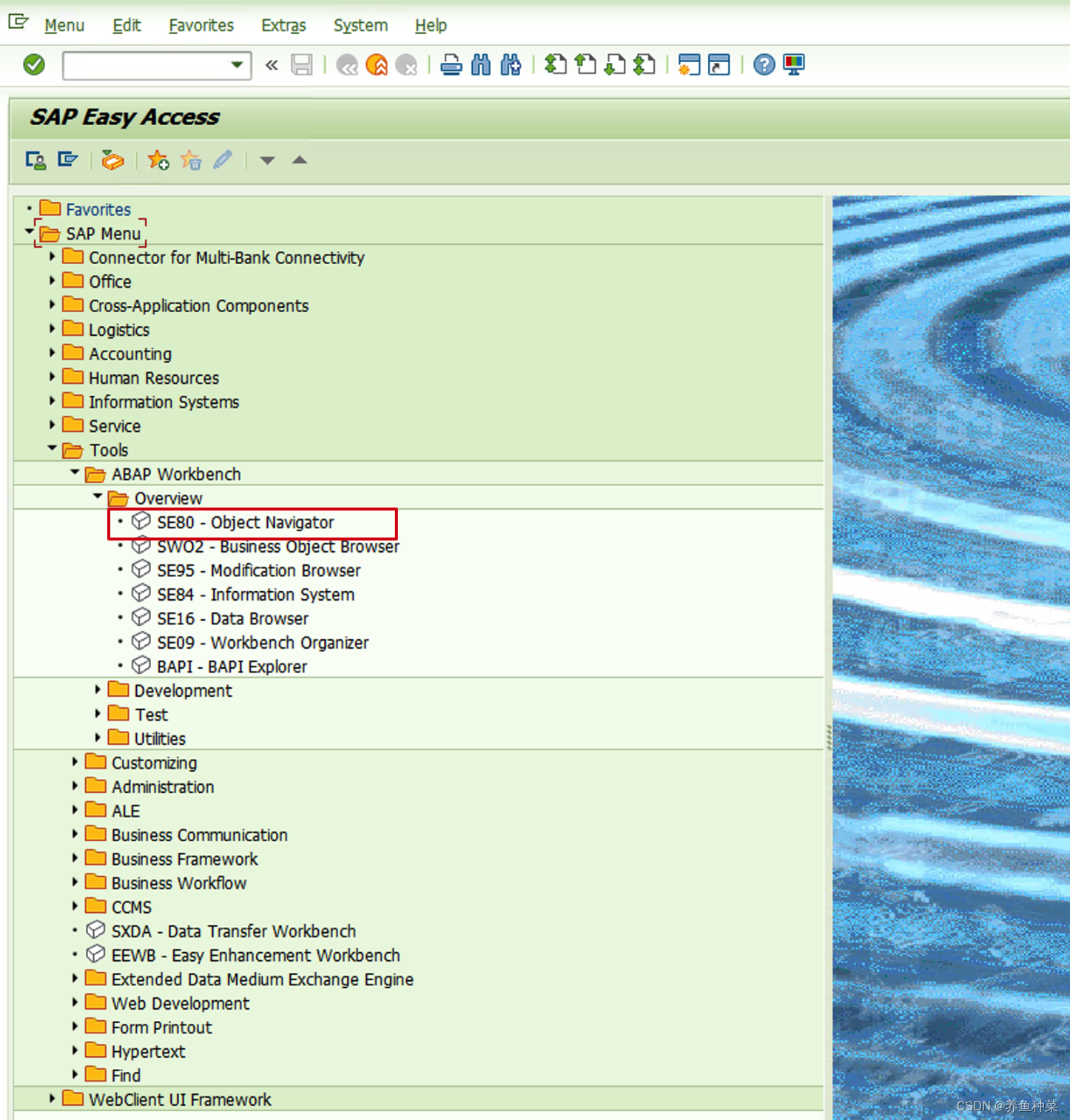Collapse the Overview folder
This screenshot has width=1070, height=1120.
98,496
